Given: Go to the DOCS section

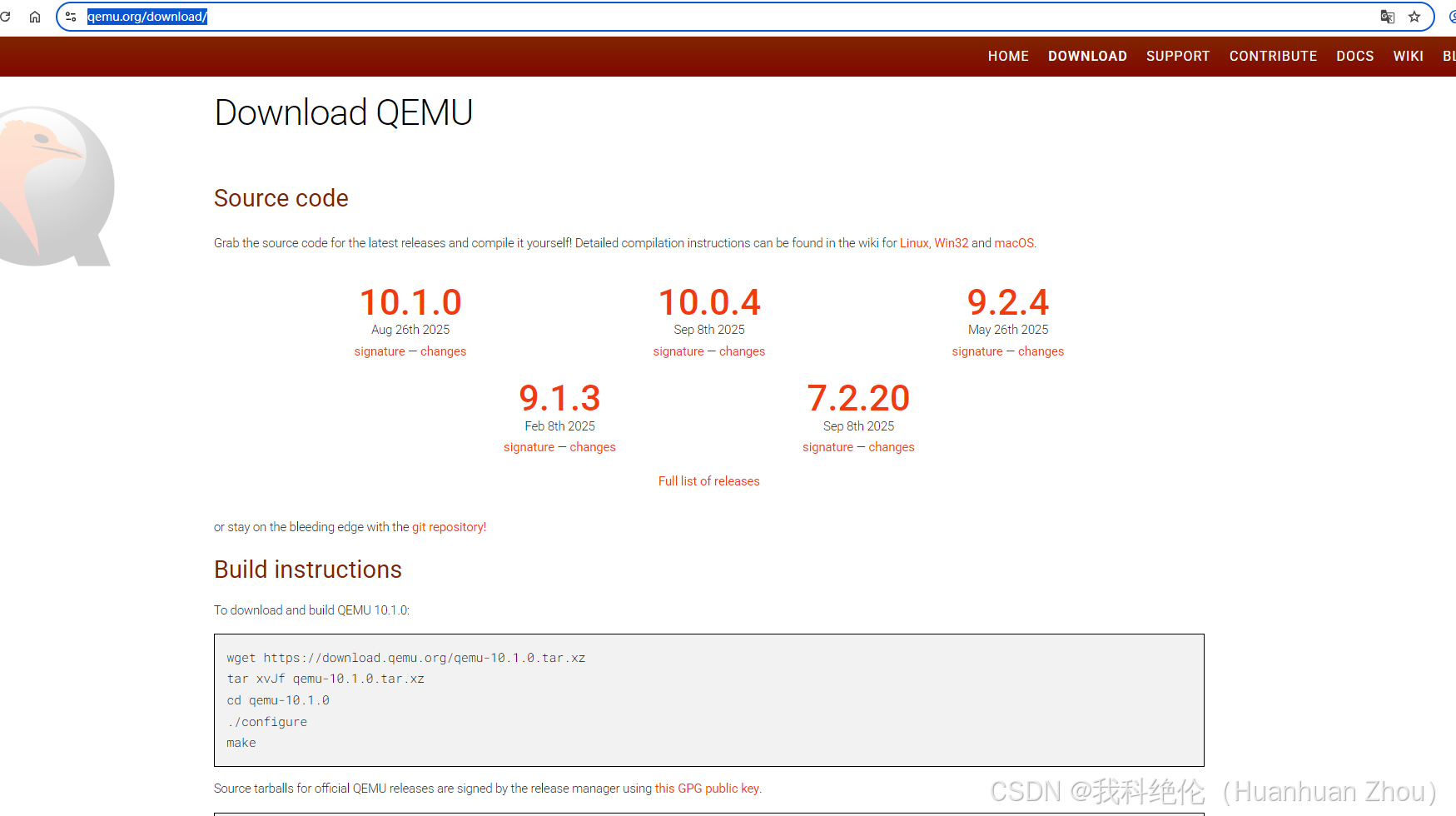Looking at the screenshot, I should [x=1355, y=56].
